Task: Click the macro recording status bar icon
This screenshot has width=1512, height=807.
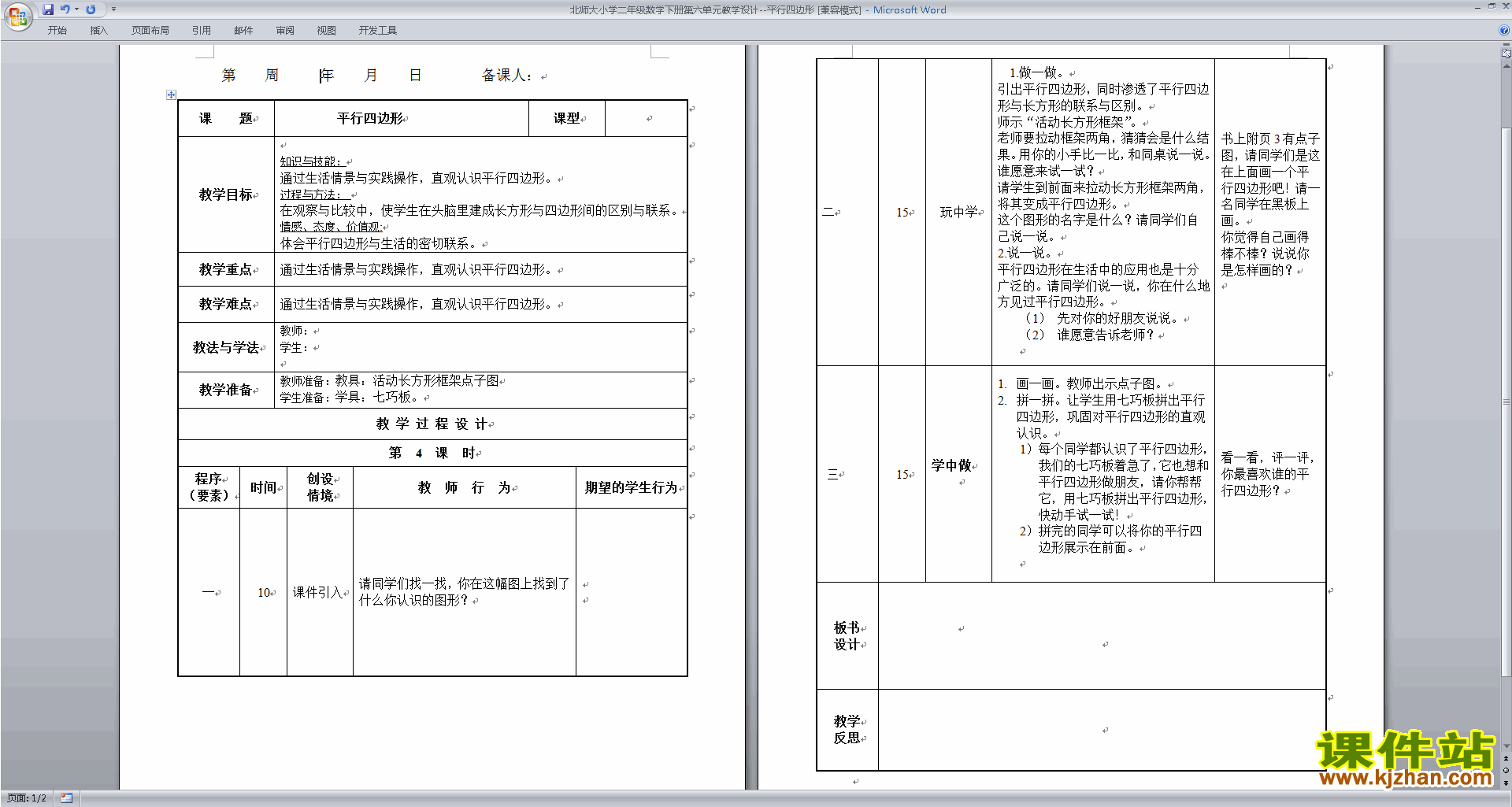Action: (66, 798)
